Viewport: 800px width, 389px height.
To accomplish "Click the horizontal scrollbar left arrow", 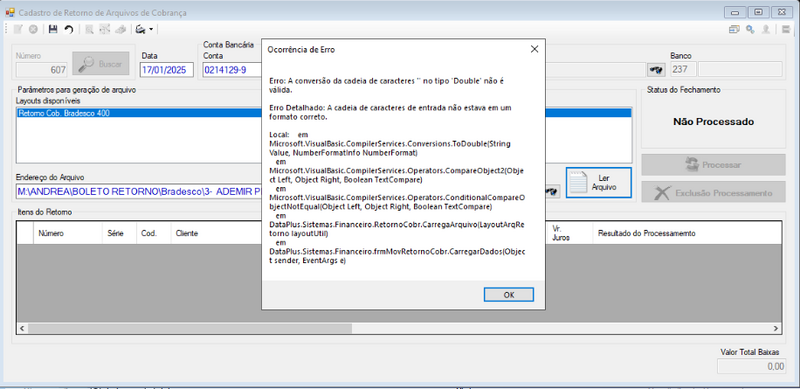I will (x=21, y=328).
